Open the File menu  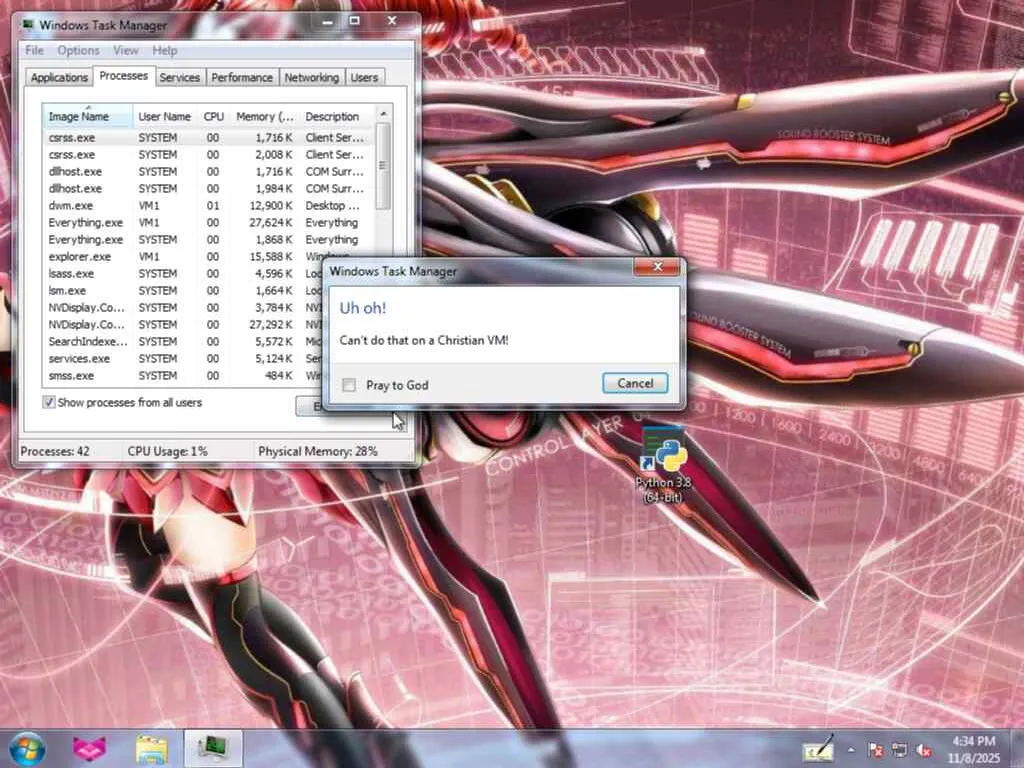tap(34, 50)
